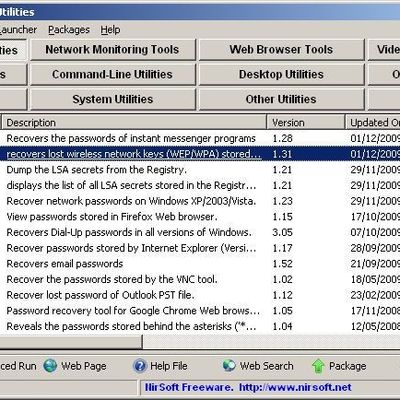
Task: Click the Web Page button label
Action: [x=84, y=366]
